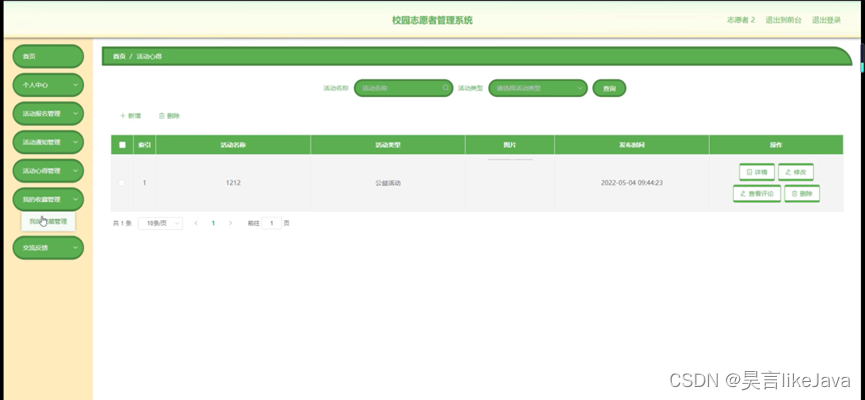Image resolution: width=865 pixels, height=400 pixels.
Task: Select page number 1 in pagination
Action: point(213,223)
